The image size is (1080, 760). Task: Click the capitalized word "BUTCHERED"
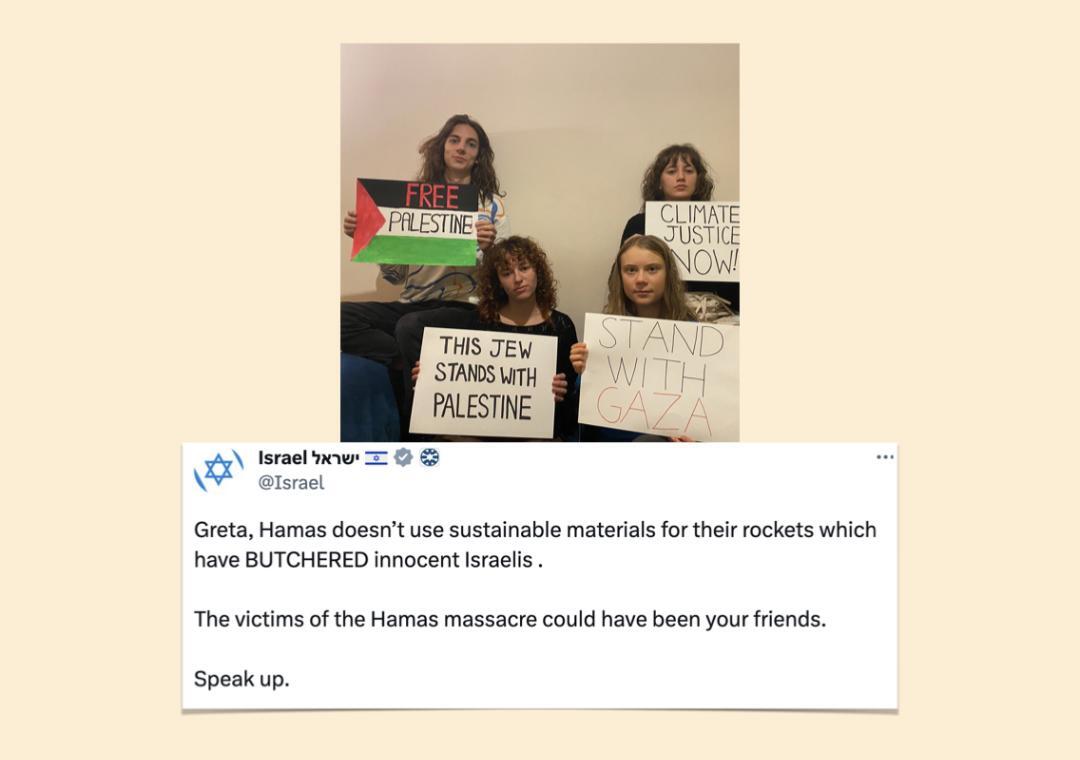point(307,559)
